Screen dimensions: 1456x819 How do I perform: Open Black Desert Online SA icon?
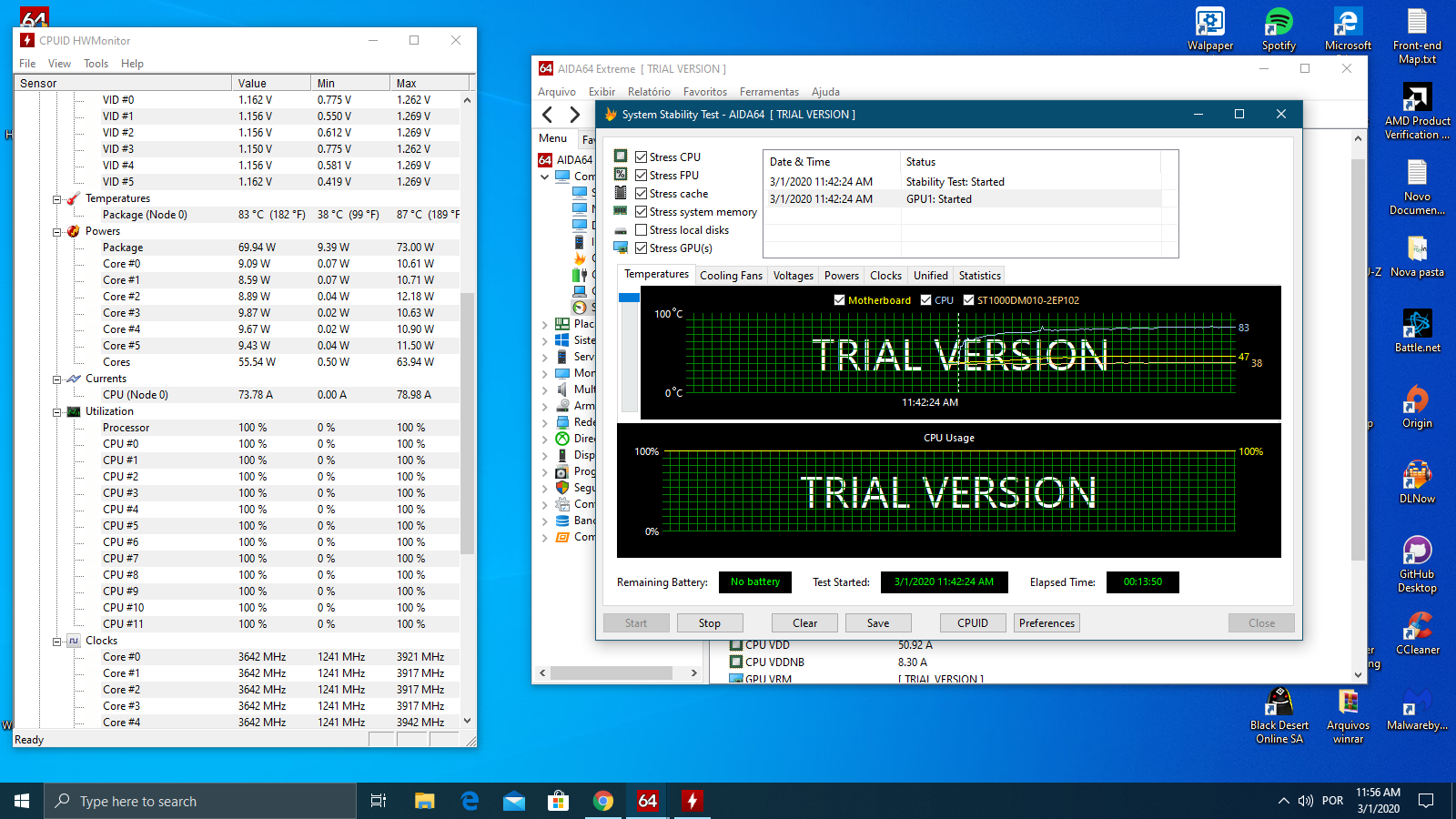(1279, 715)
